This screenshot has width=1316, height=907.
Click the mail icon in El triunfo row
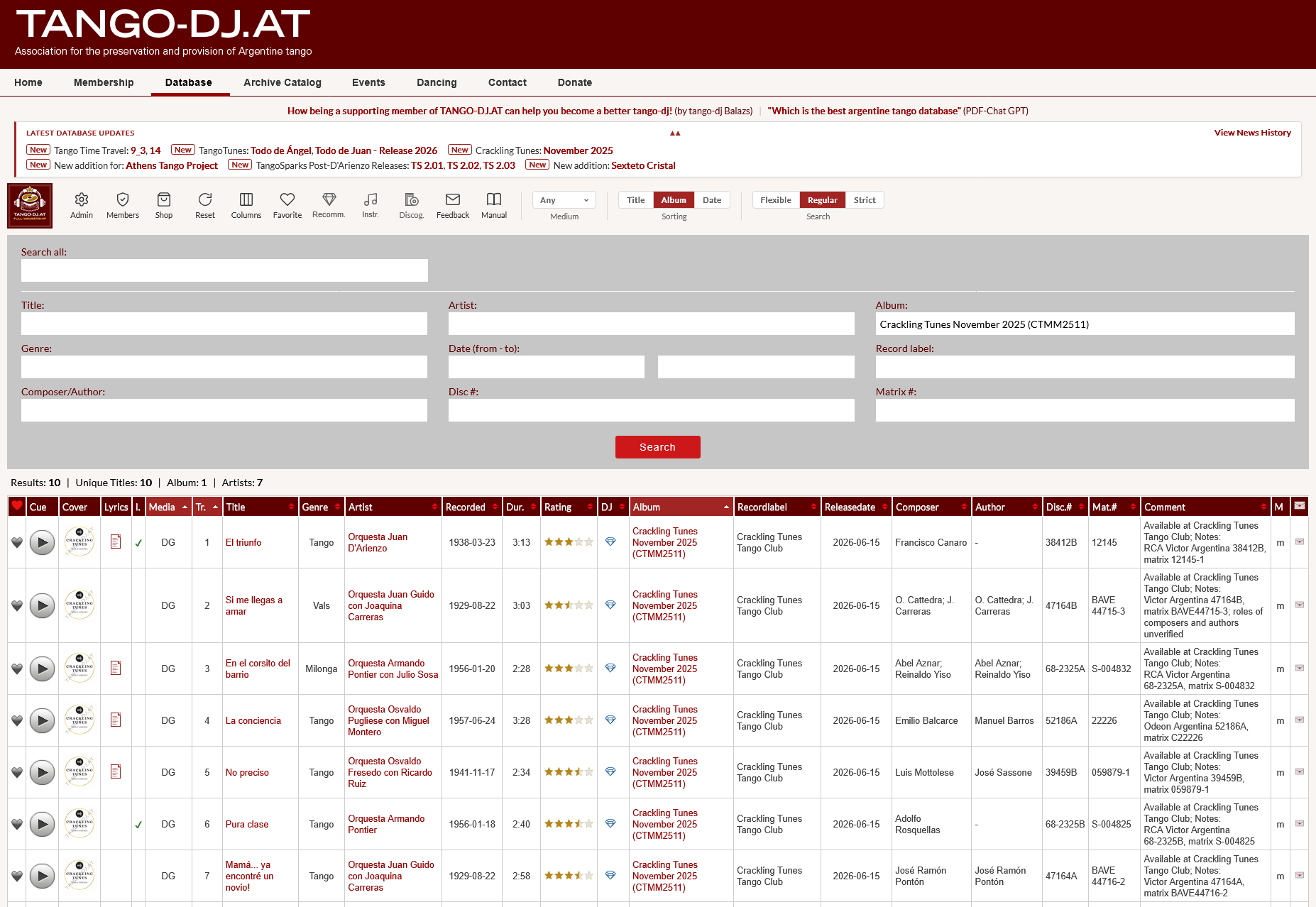[x=1300, y=542]
